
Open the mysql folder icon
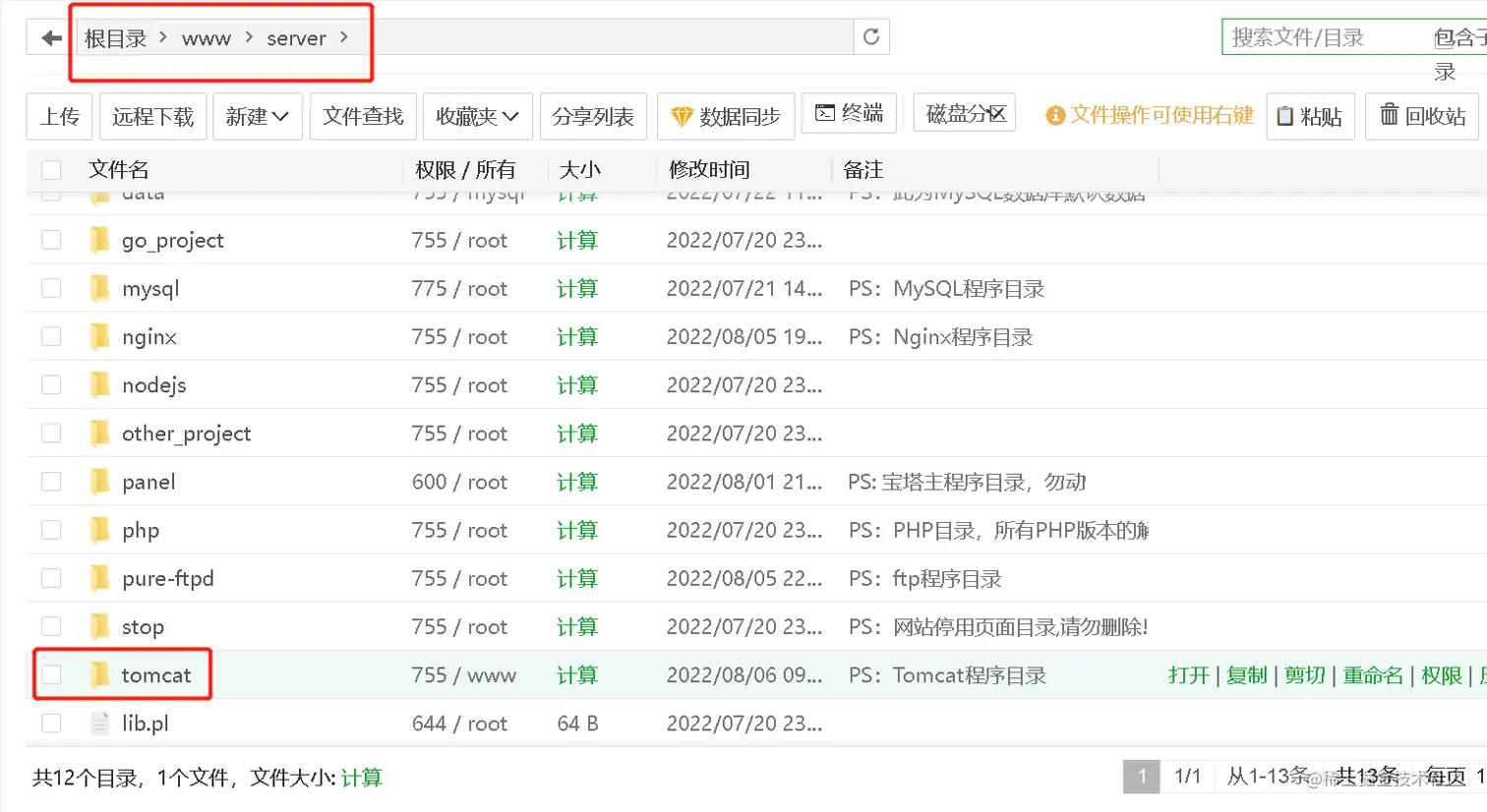coord(100,288)
